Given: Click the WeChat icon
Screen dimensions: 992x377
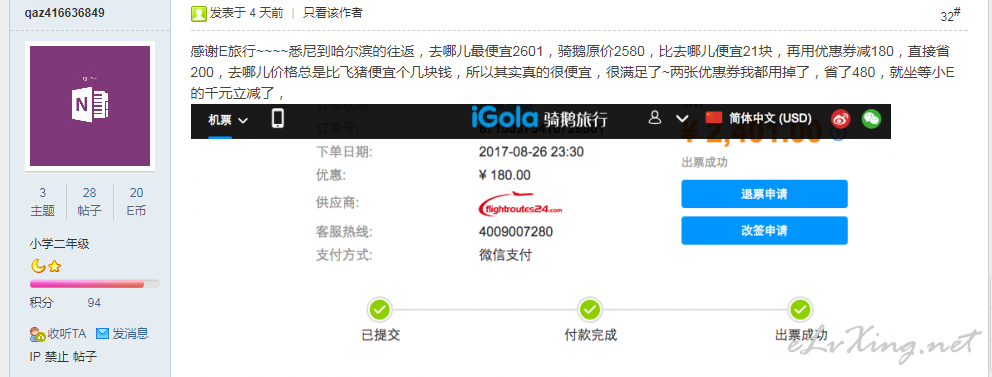Looking at the screenshot, I should 871,119.
